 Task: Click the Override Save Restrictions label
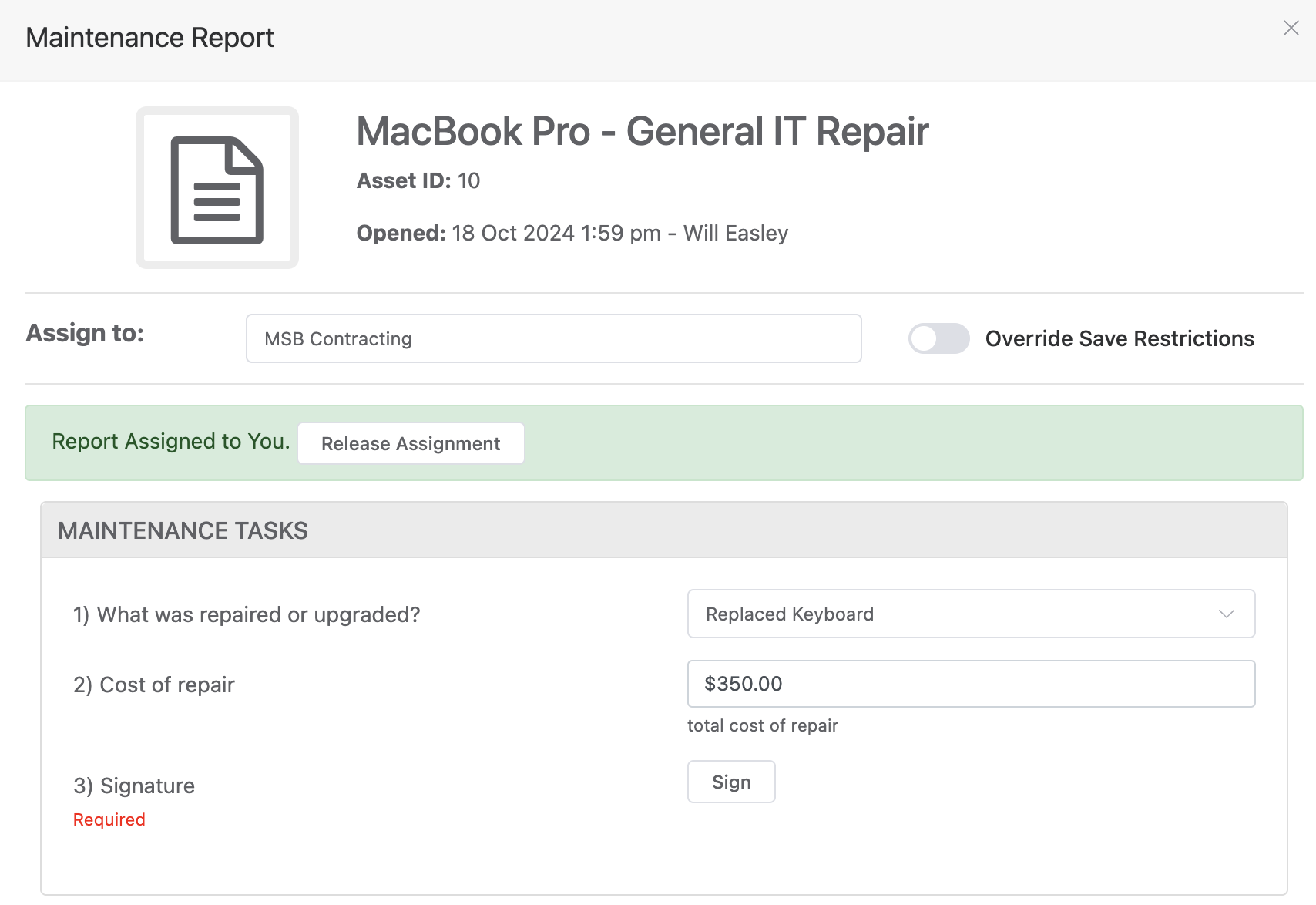point(1119,338)
